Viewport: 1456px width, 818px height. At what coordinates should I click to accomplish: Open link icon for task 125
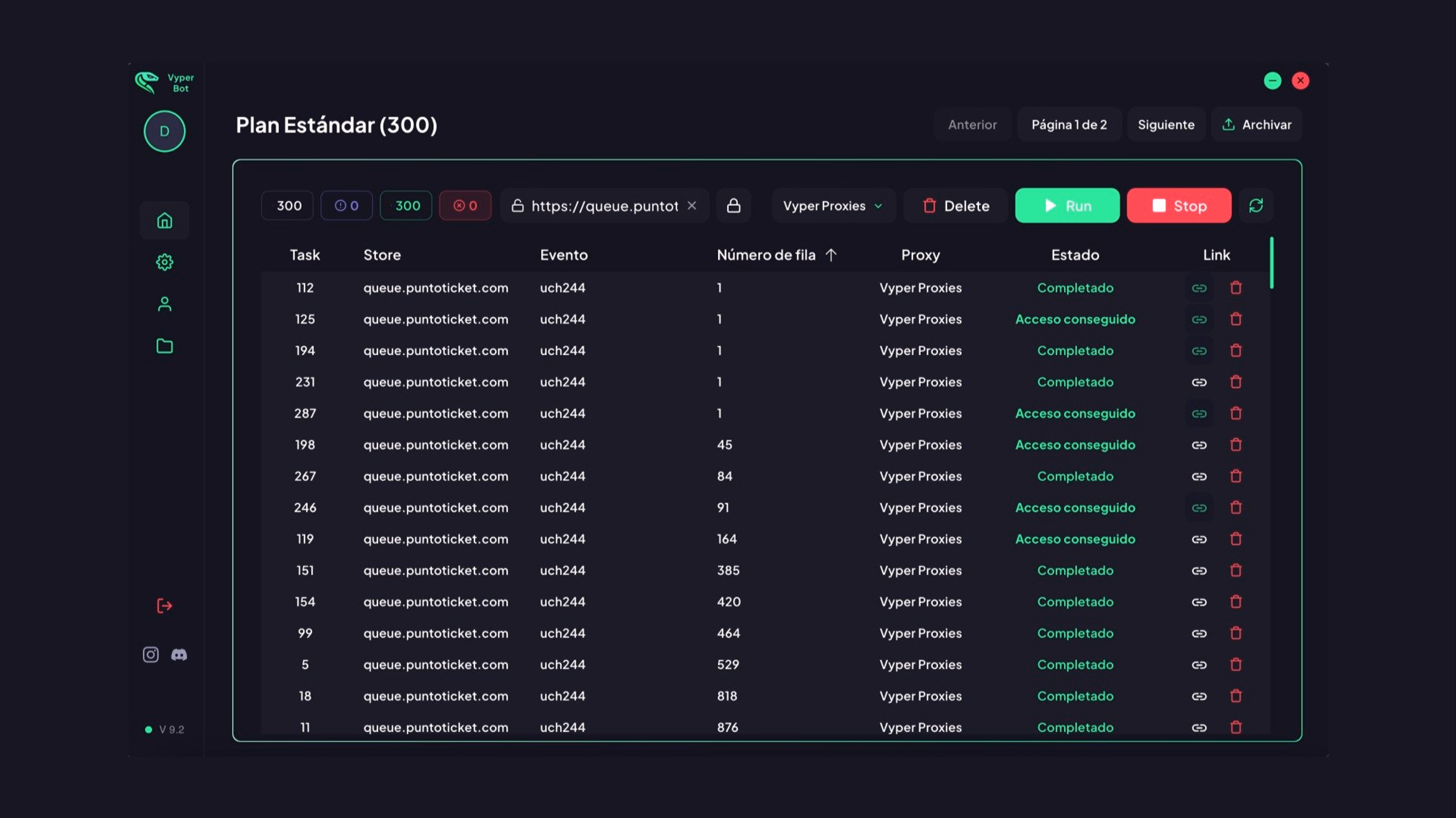tap(1199, 319)
